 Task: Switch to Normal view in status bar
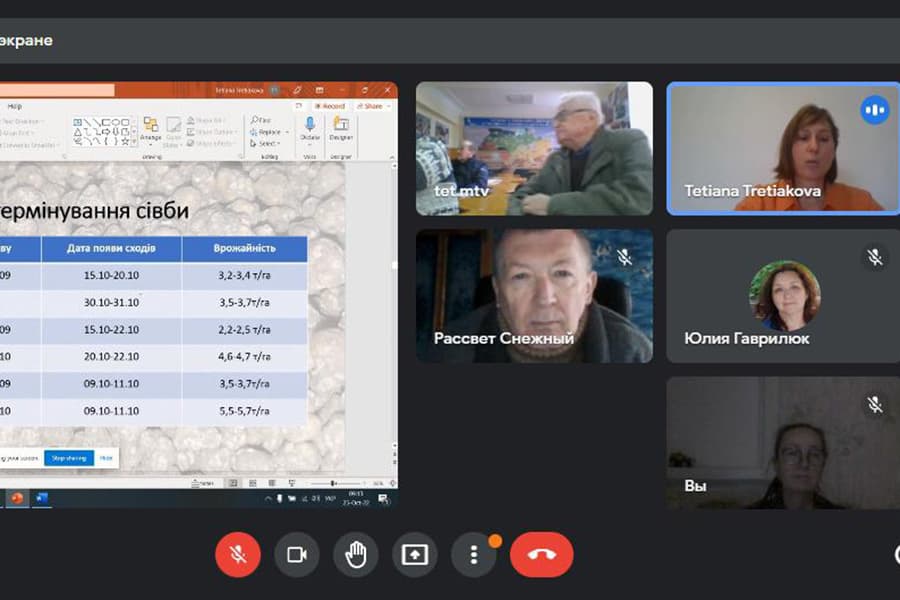tap(233, 483)
